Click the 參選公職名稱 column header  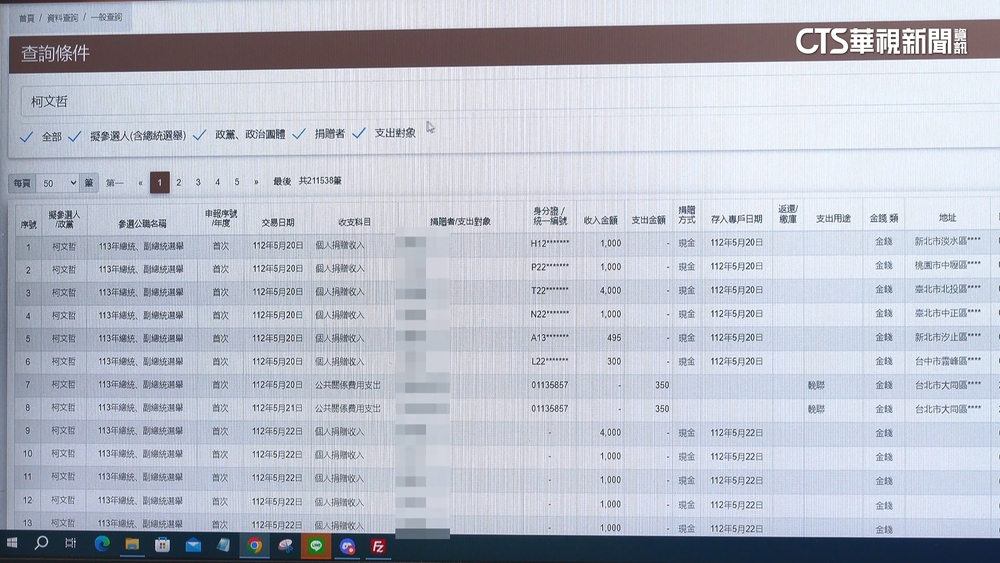pyautogui.click(x=142, y=224)
